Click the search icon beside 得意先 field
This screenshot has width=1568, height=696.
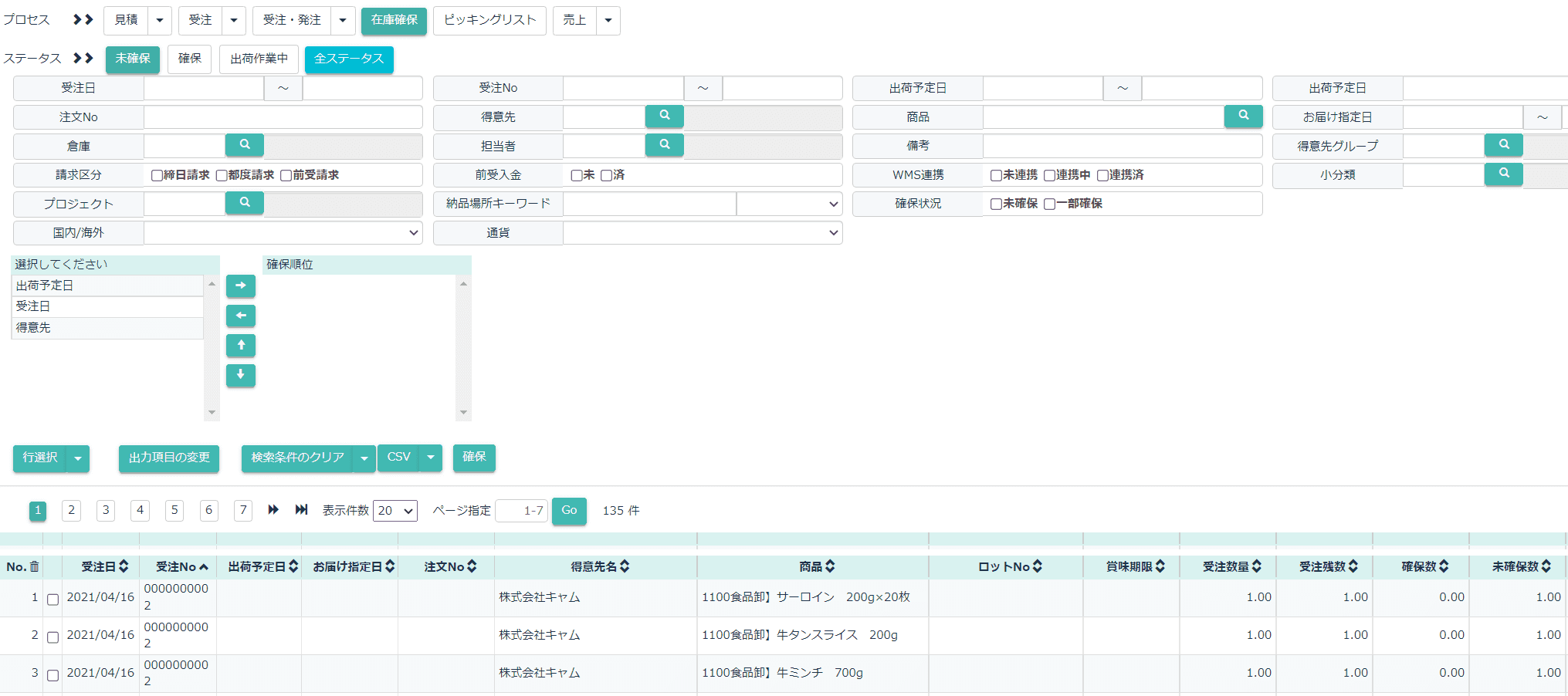664,116
